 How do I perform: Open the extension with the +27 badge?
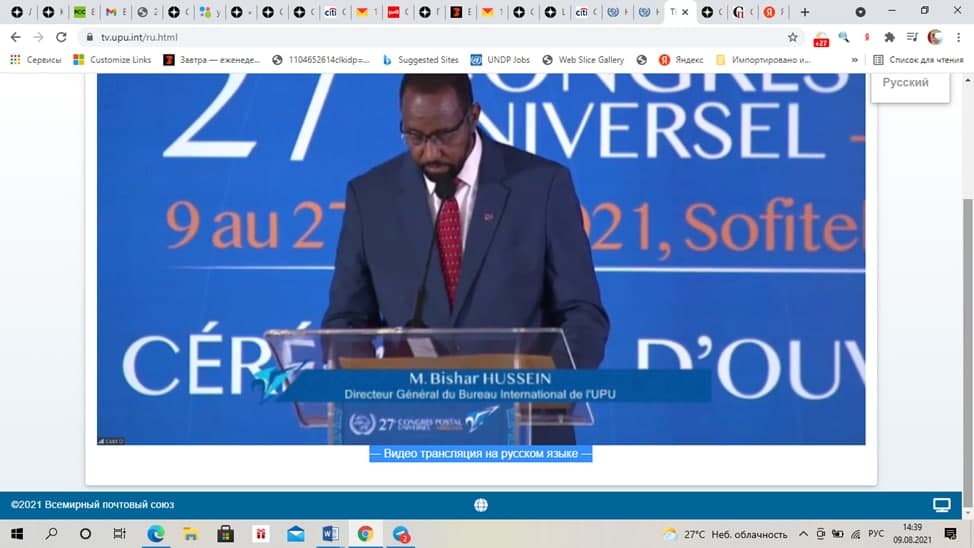[821, 39]
